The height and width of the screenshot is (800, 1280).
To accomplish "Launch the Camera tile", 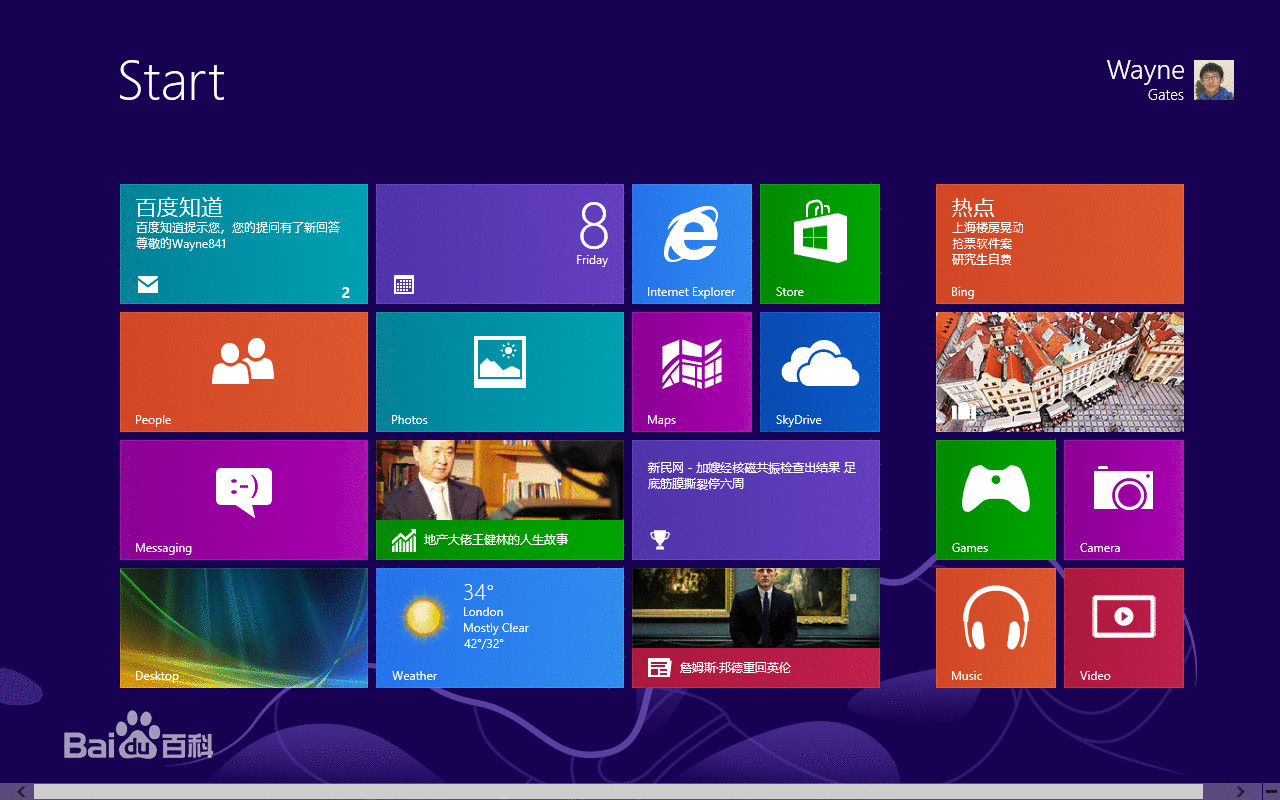I will [1124, 500].
